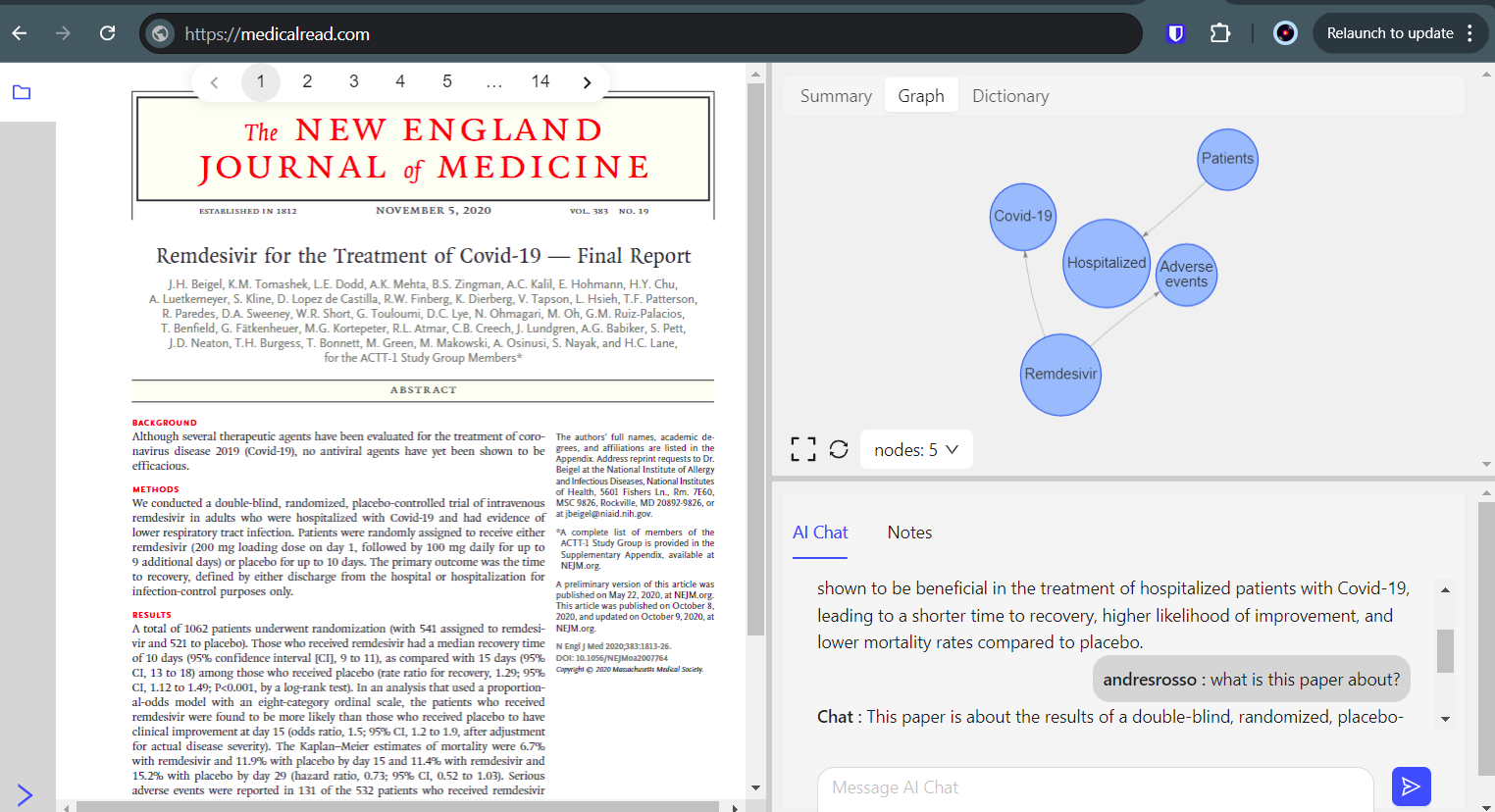Image resolution: width=1495 pixels, height=812 pixels.
Task: Open the Dictionary tab
Action: click(1010, 95)
